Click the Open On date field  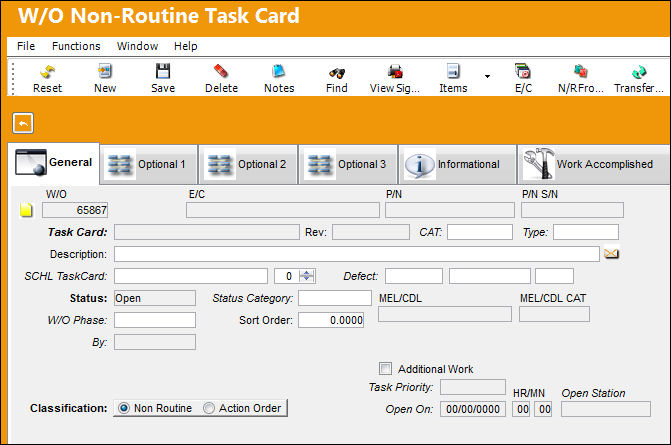pyautogui.click(x=473, y=409)
